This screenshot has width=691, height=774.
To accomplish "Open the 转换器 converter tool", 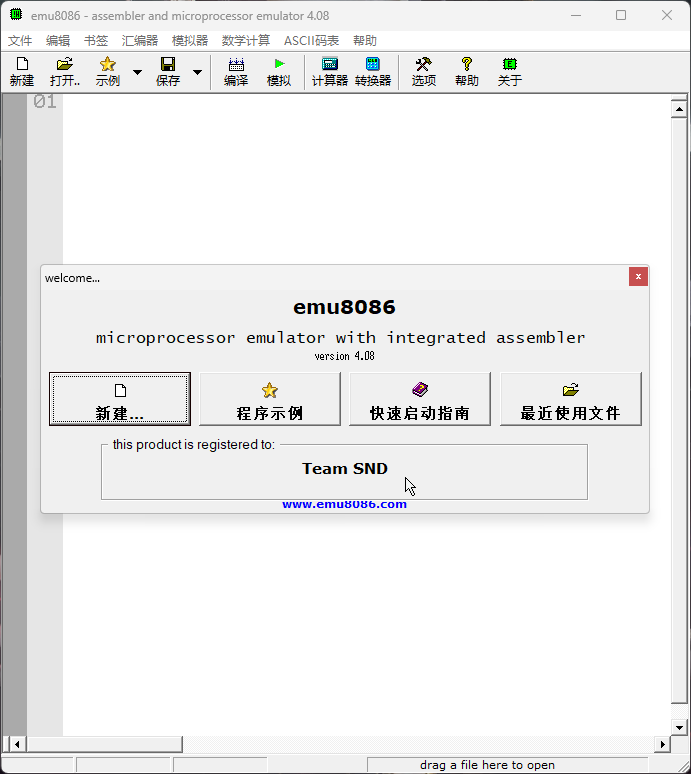I will tap(373, 72).
